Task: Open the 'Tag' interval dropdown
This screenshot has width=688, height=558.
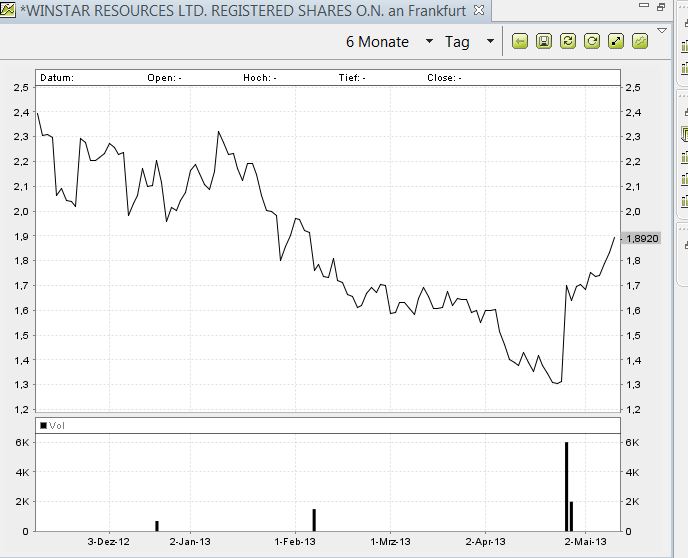Action: coord(489,42)
